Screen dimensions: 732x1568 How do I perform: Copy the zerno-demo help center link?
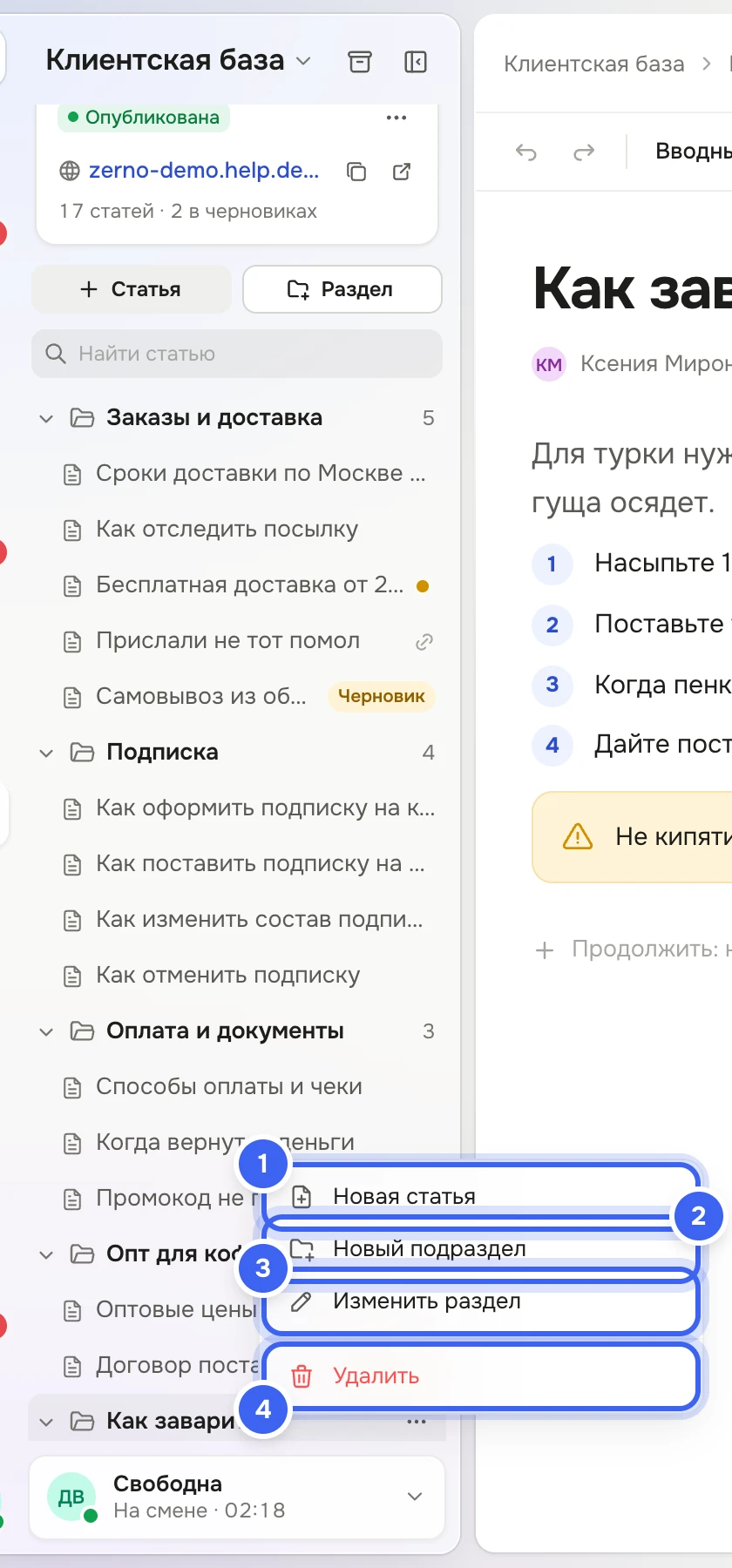pos(356,172)
